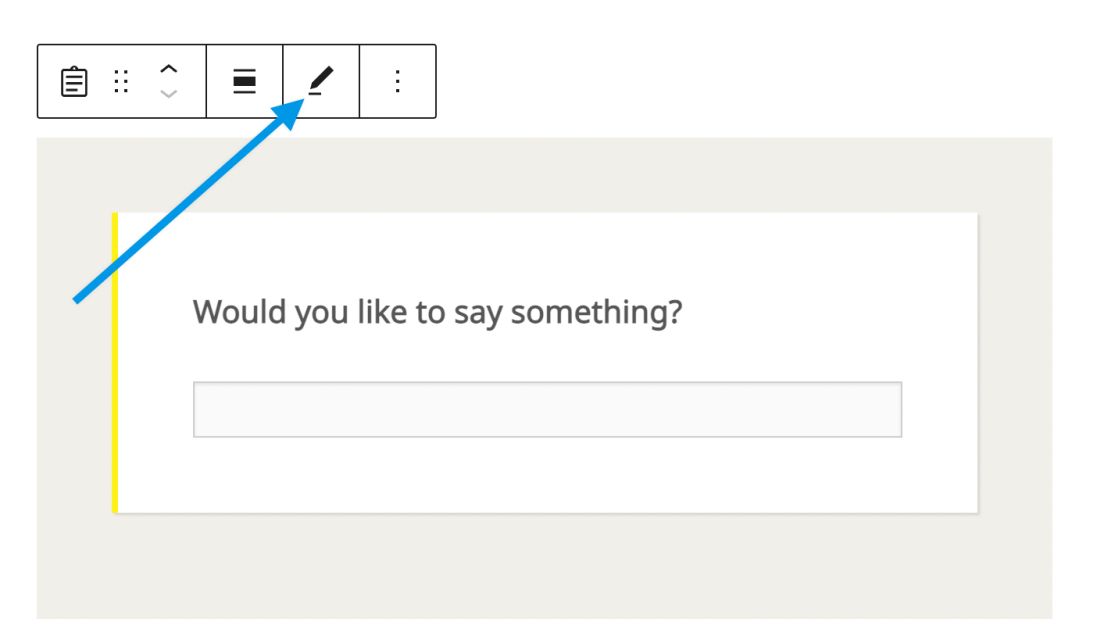Move the block up
This screenshot has height=619, width=1097.
(169, 69)
